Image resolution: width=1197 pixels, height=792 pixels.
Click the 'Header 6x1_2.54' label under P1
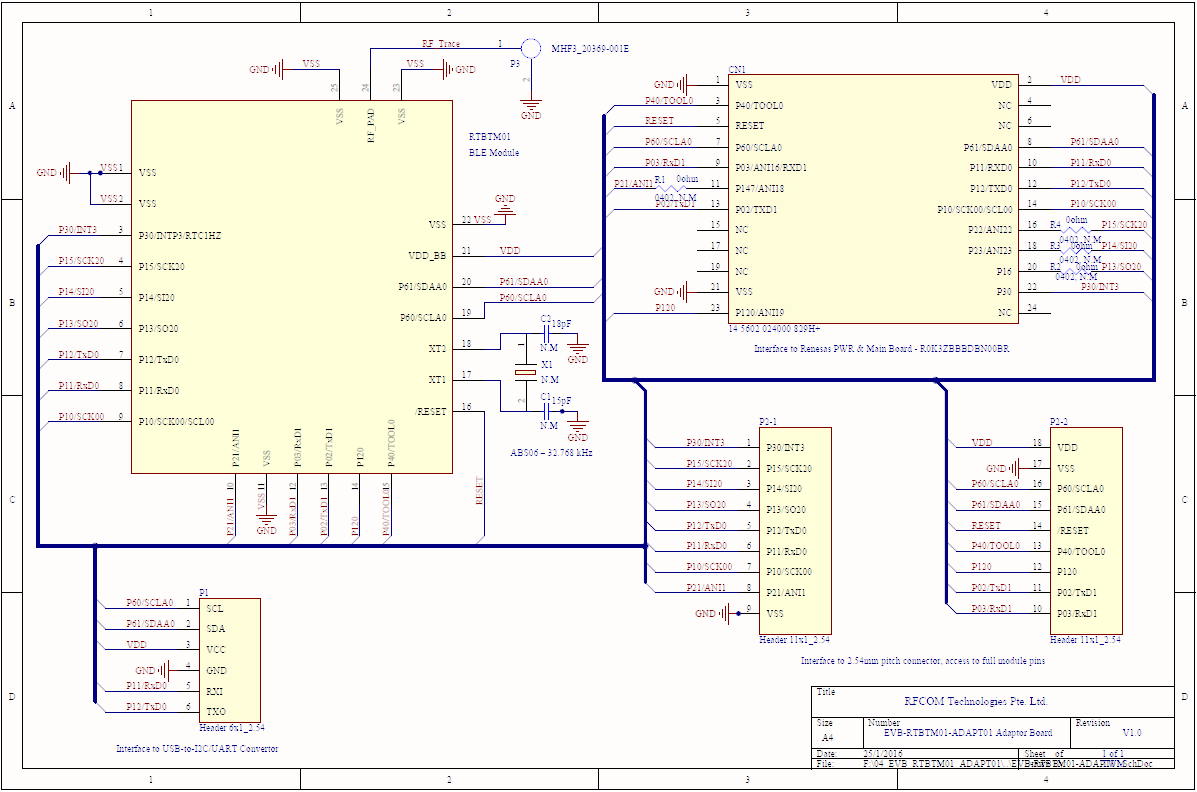point(231,728)
